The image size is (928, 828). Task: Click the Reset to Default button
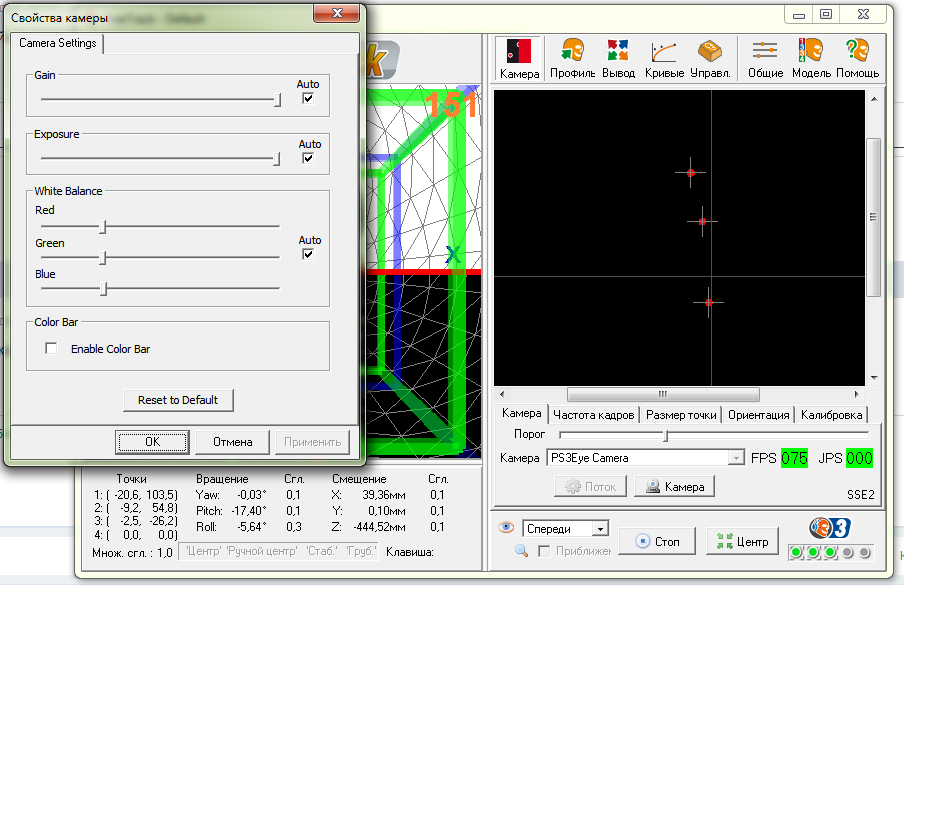178,400
